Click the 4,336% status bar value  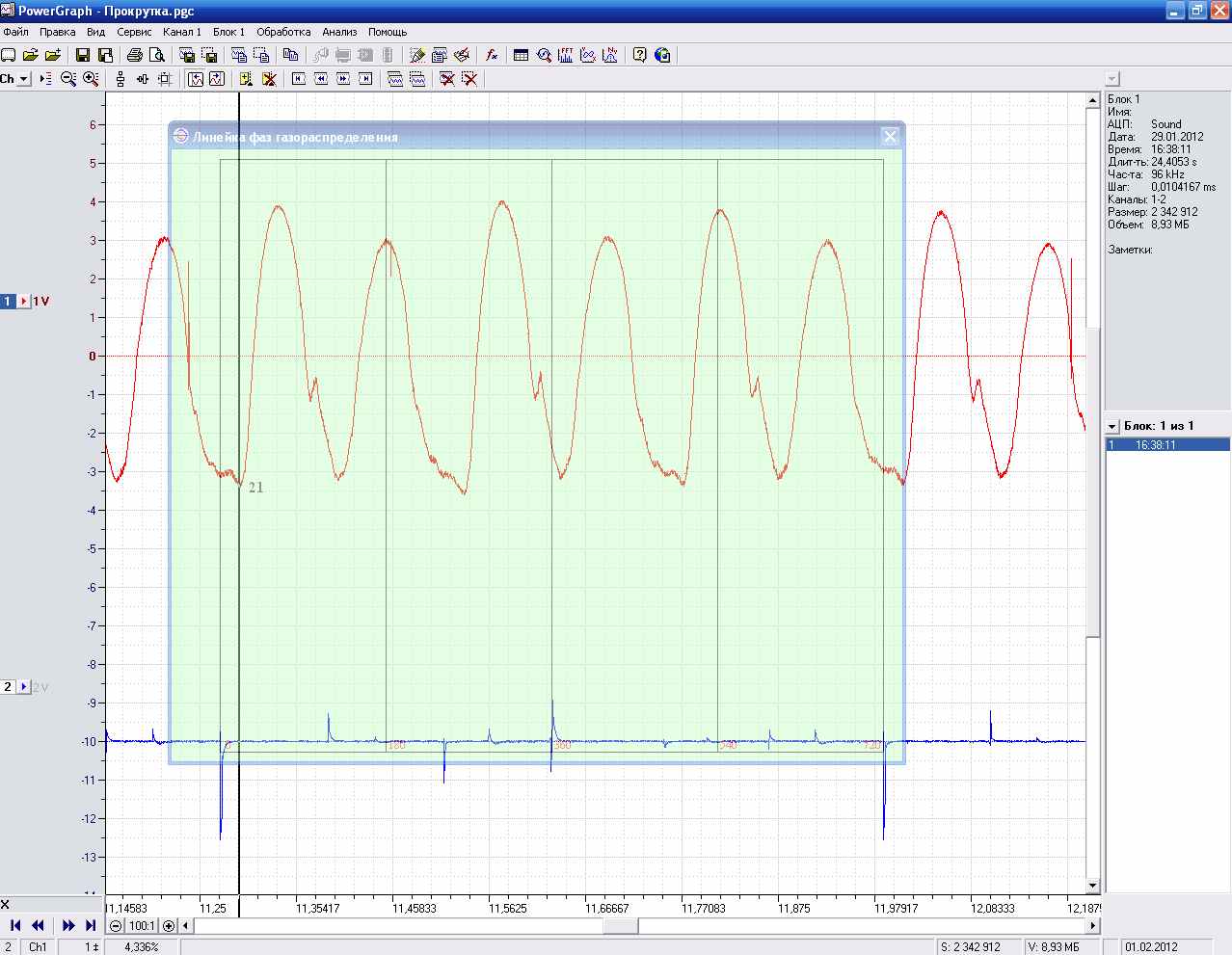pyautogui.click(x=142, y=947)
